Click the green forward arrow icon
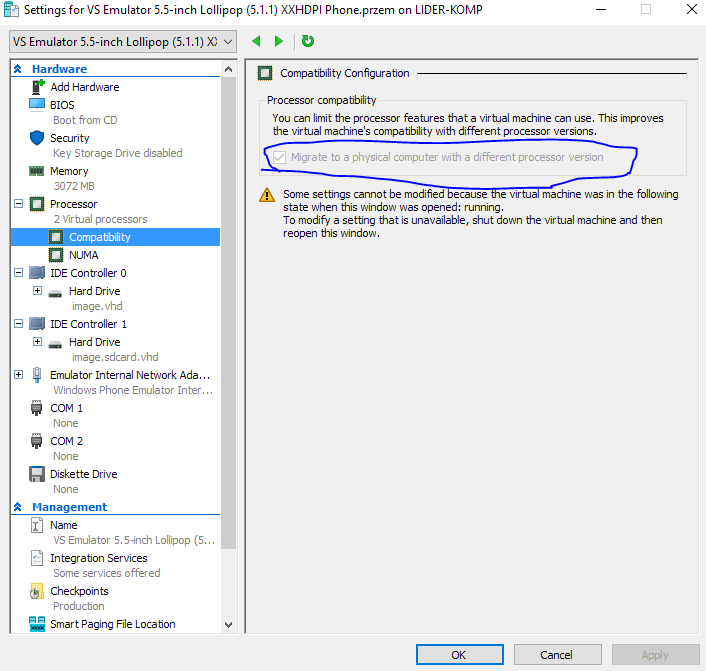The height and width of the screenshot is (671, 706). [279, 41]
